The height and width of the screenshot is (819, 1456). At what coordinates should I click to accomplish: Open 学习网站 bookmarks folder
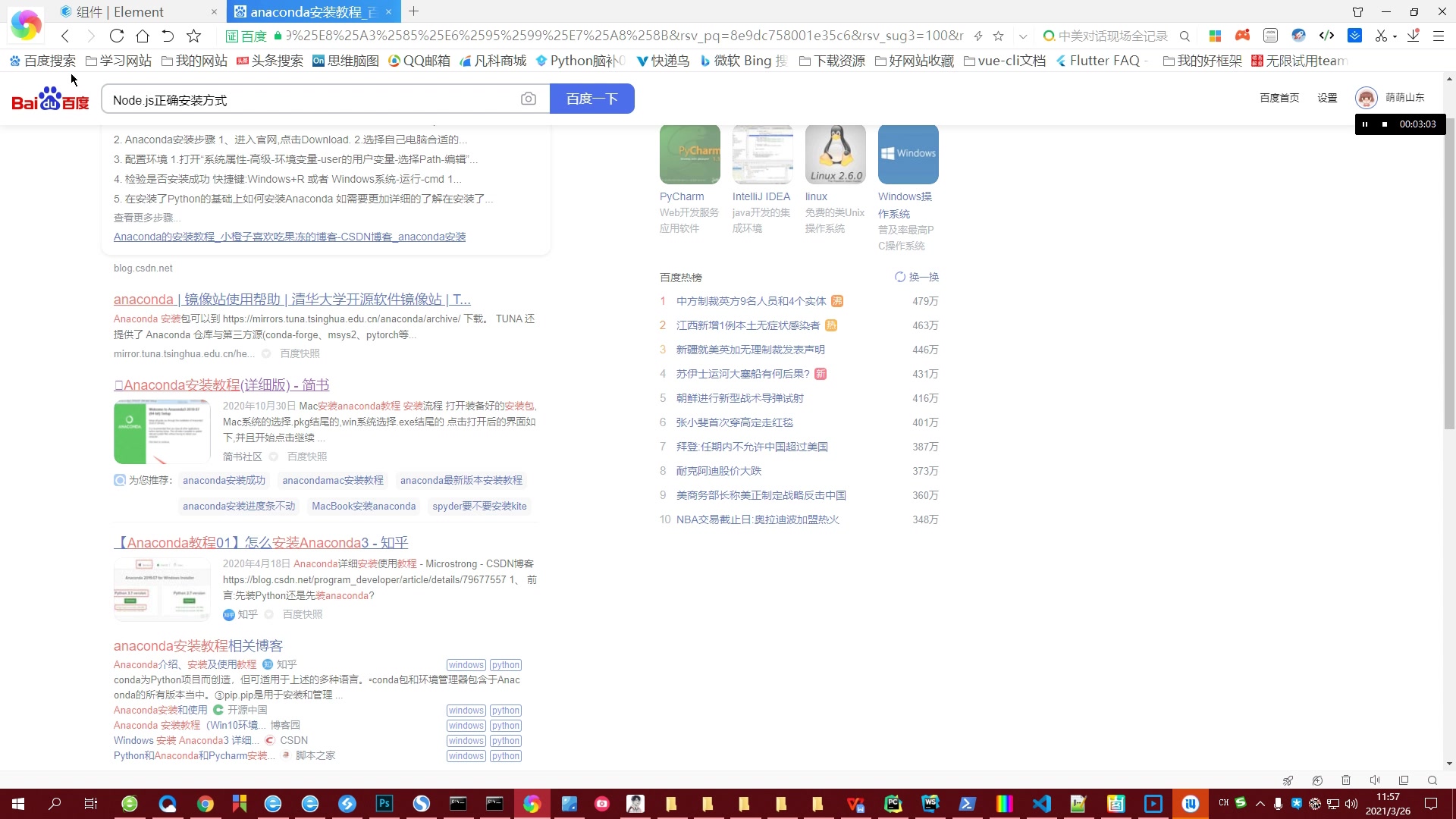118,61
